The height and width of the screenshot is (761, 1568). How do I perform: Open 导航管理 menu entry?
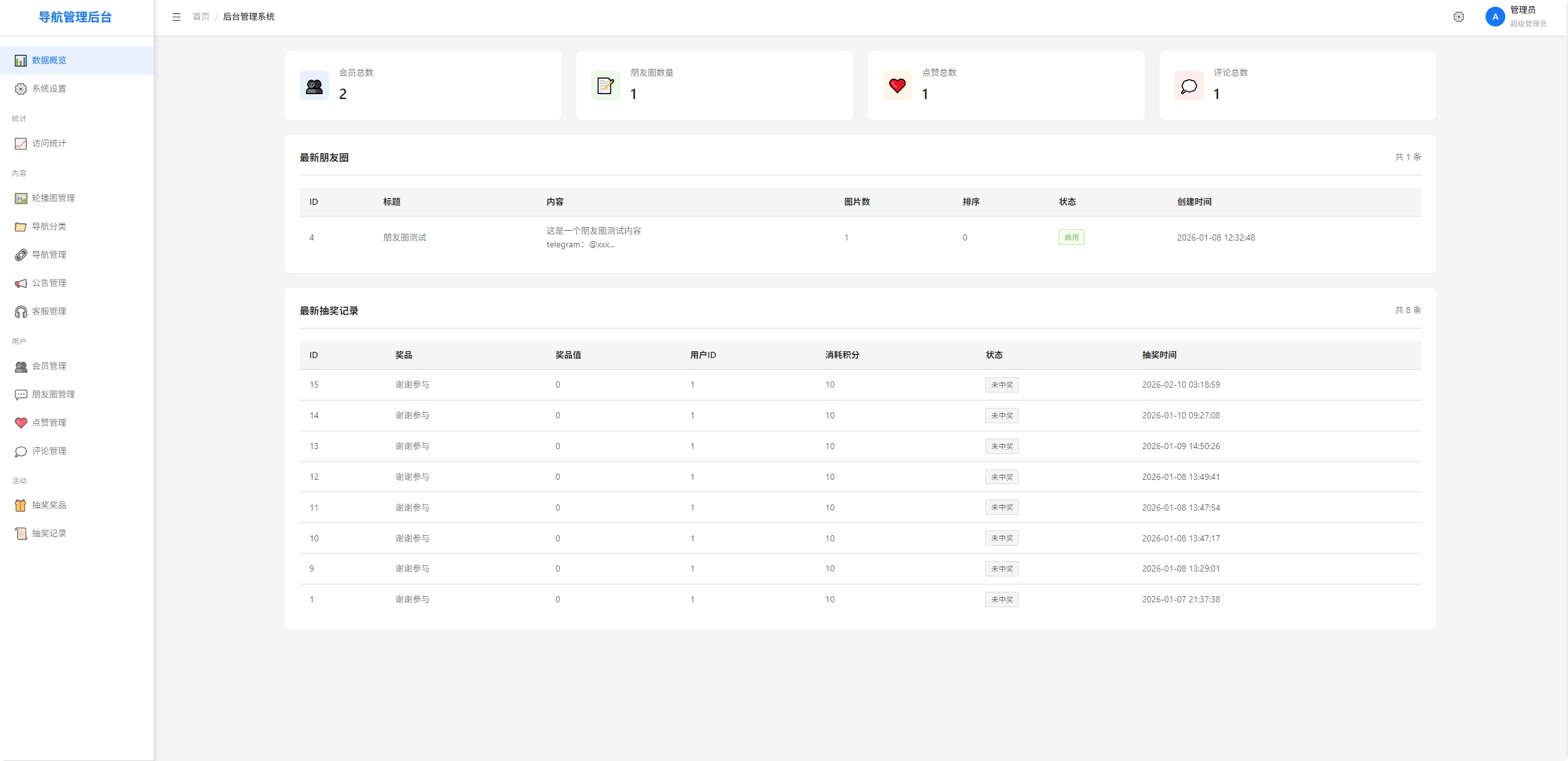click(49, 255)
